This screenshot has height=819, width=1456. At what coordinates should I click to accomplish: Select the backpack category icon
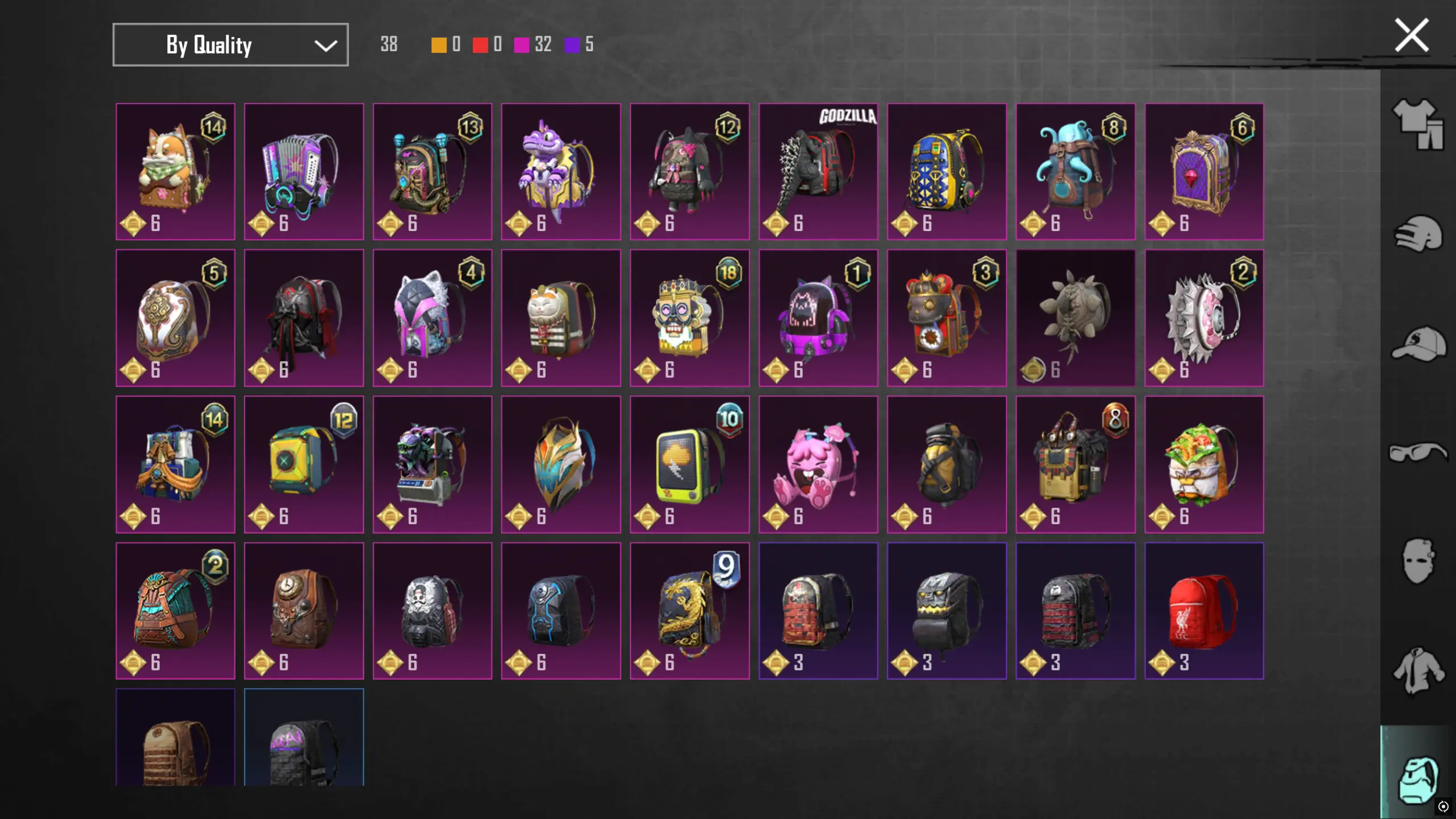click(1418, 779)
